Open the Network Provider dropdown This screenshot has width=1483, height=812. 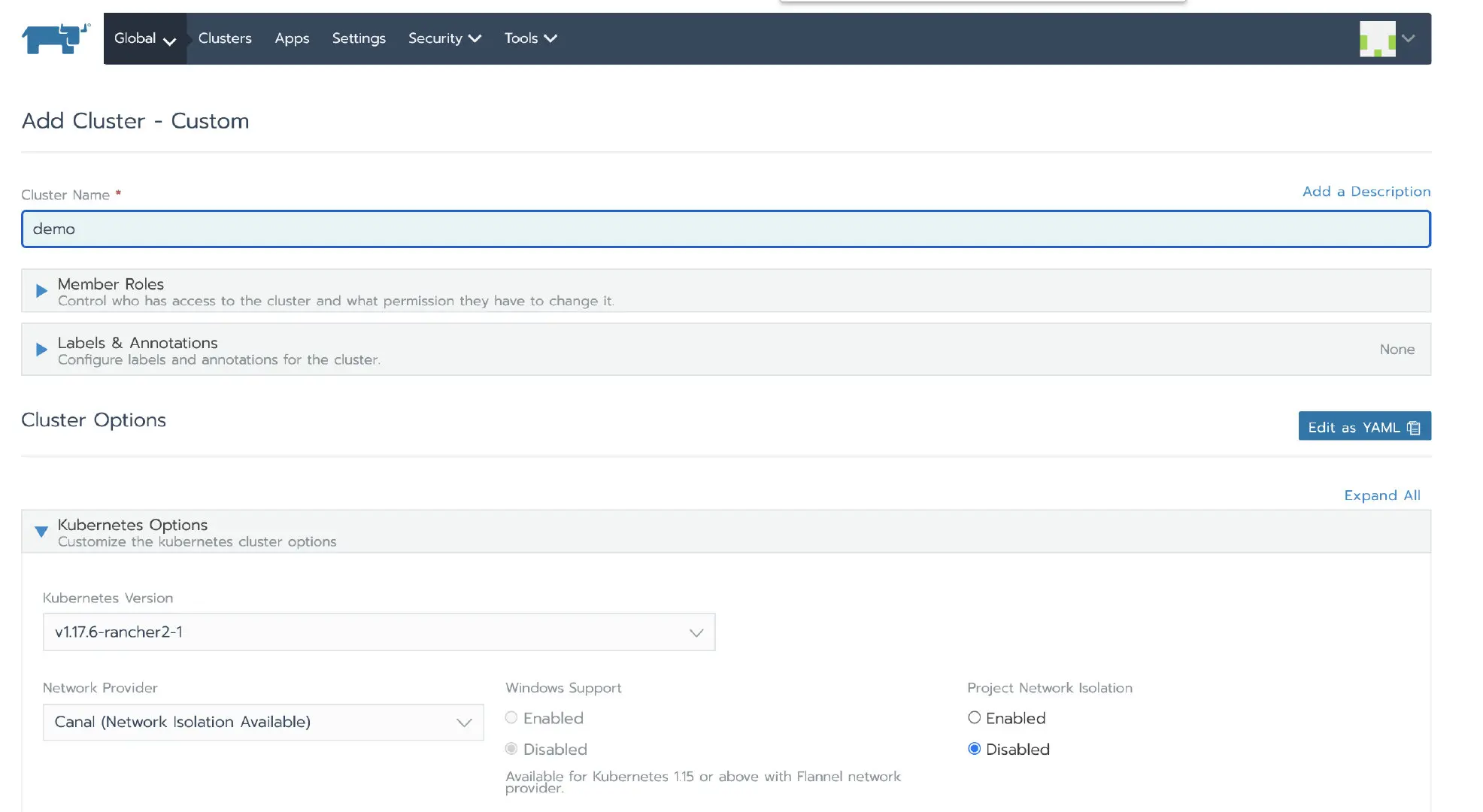pos(262,723)
